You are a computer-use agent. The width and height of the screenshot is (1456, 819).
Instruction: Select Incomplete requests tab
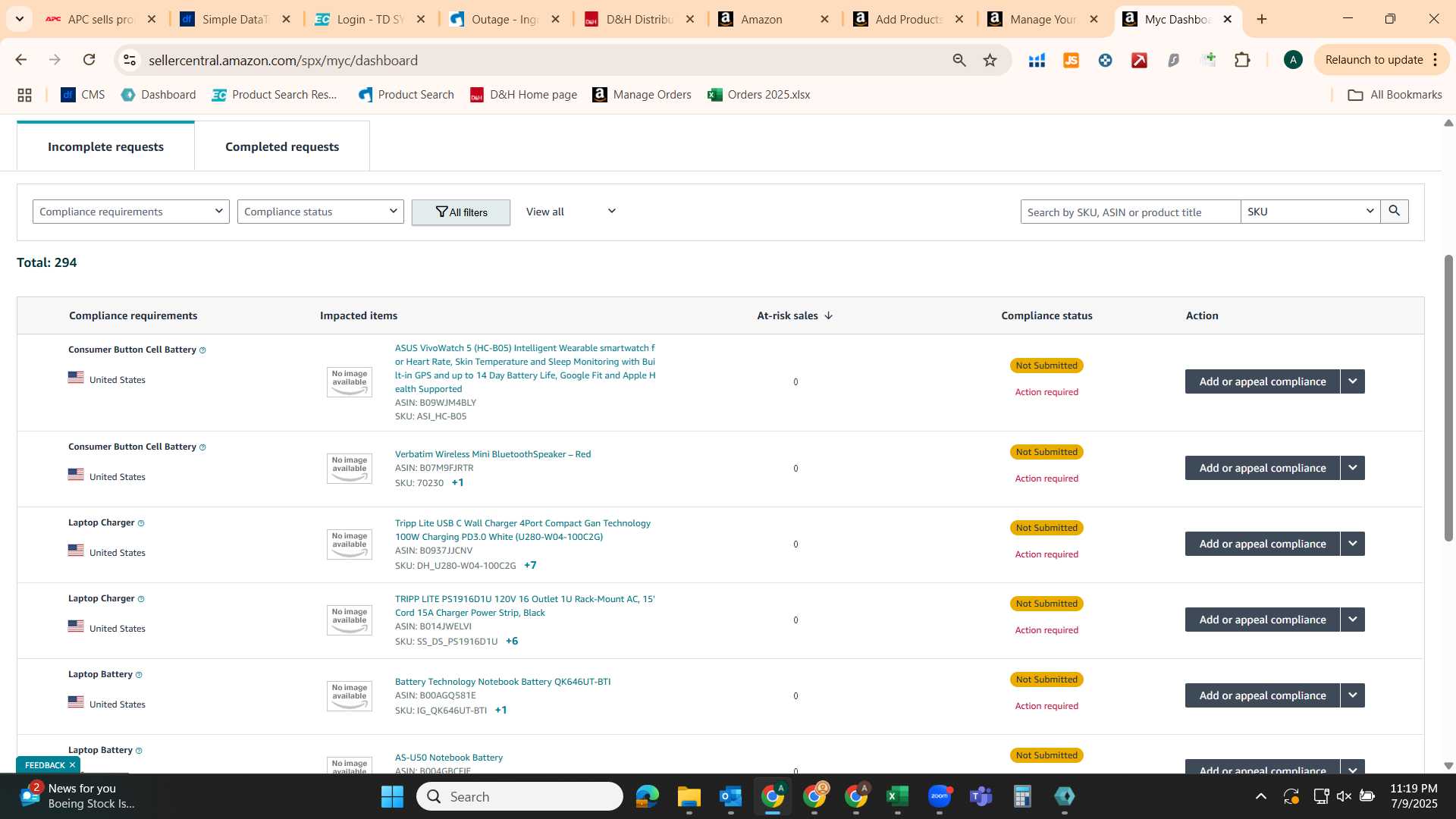pos(105,146)
